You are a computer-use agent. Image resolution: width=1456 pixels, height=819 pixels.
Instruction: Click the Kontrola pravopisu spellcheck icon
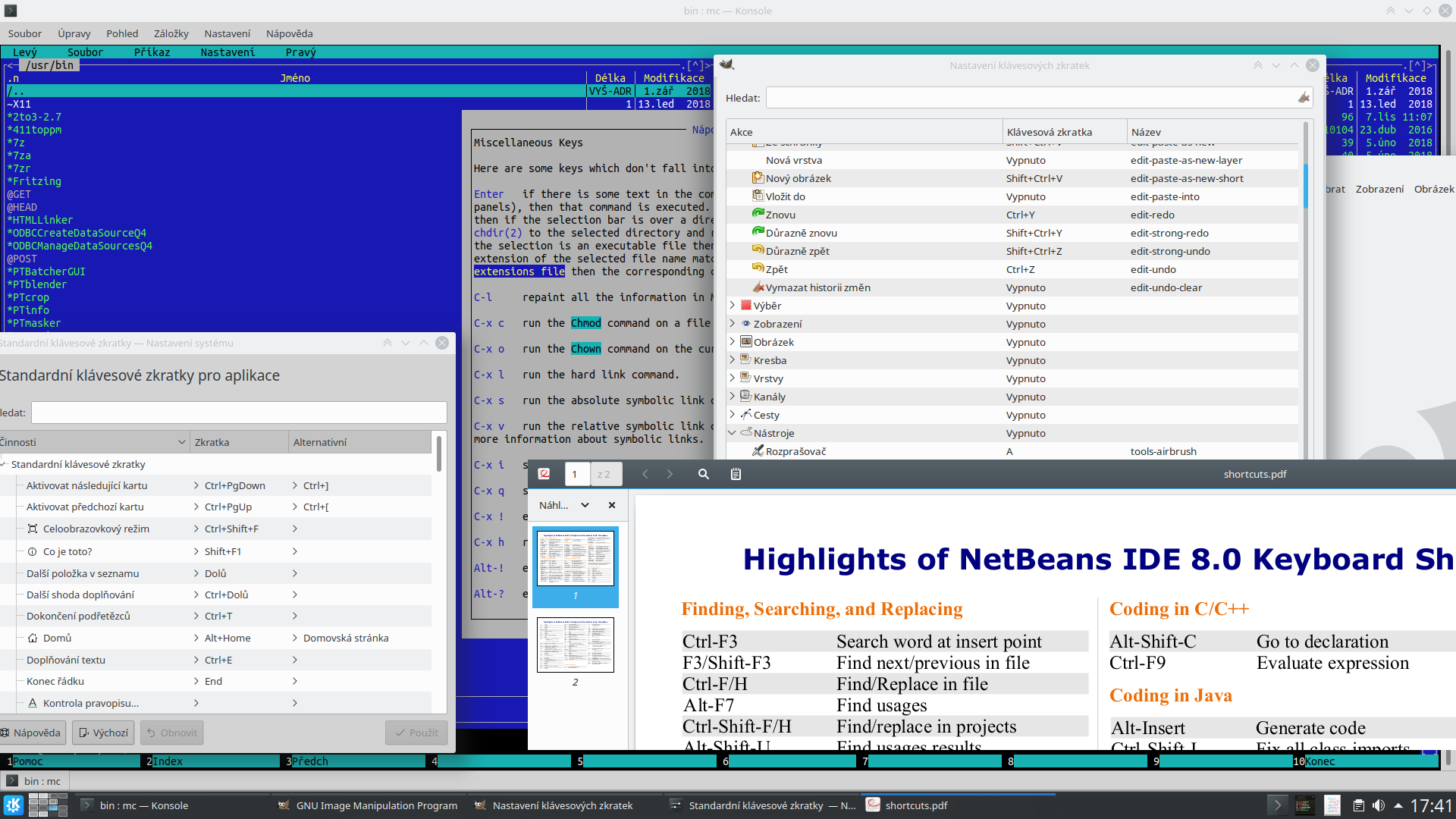pyautogui.click(x=33, y=703)
